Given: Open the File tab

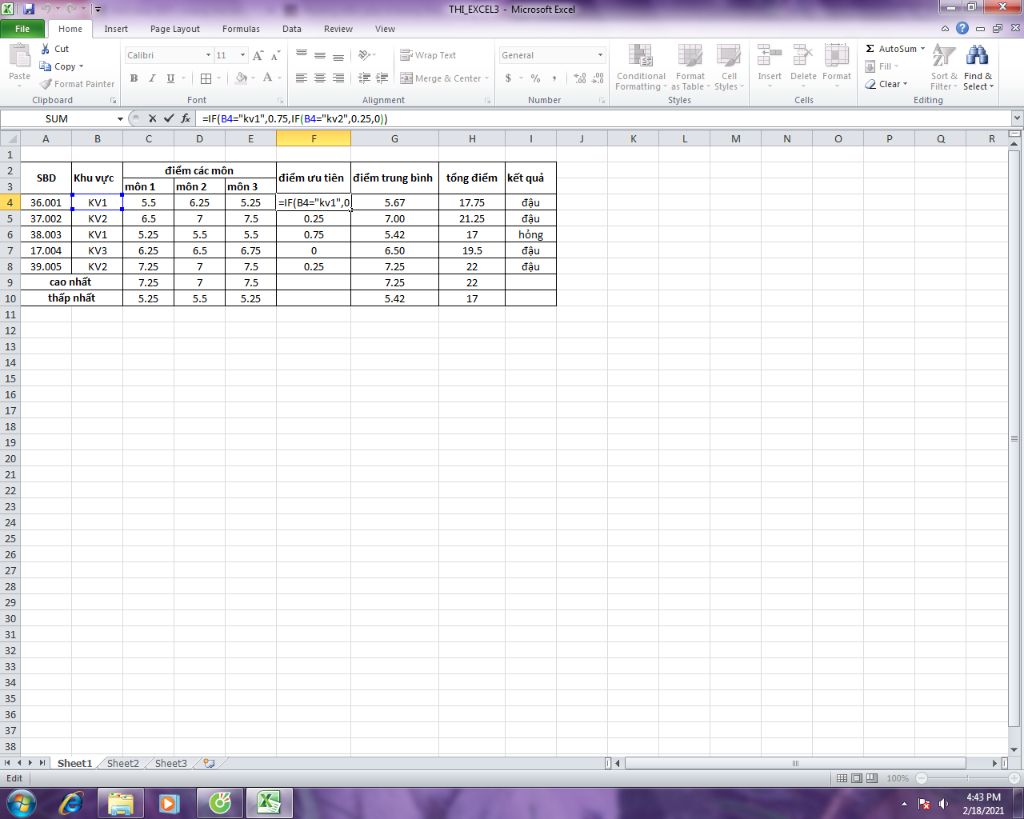Looking at the screenshot, I should point(22,29).
